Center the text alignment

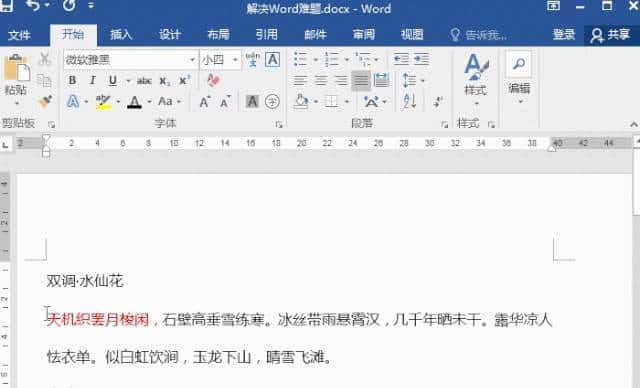[x=321, y=80]
